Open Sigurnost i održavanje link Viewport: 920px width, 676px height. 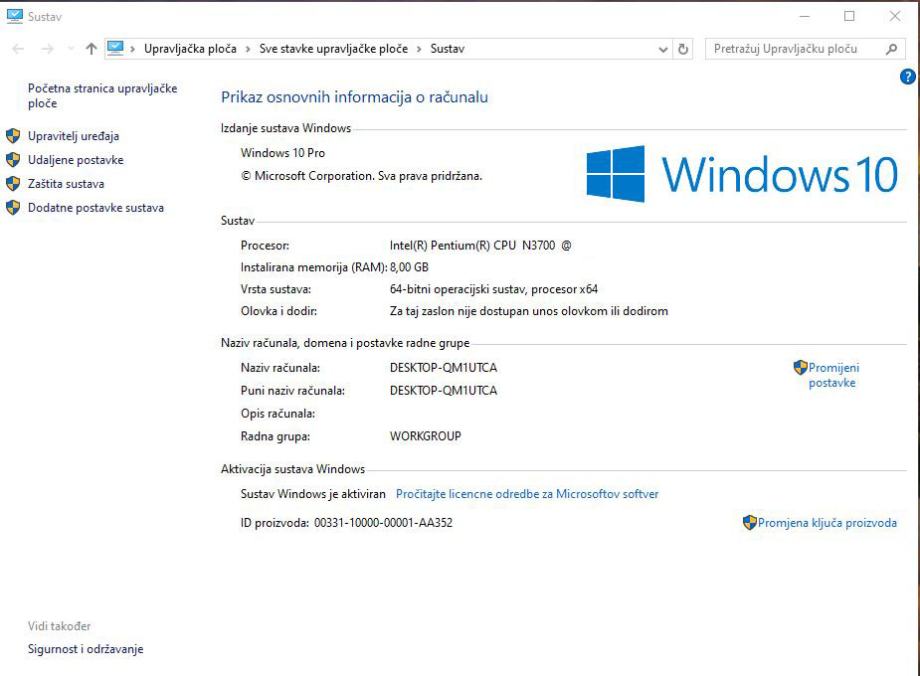tap(86, 649)
